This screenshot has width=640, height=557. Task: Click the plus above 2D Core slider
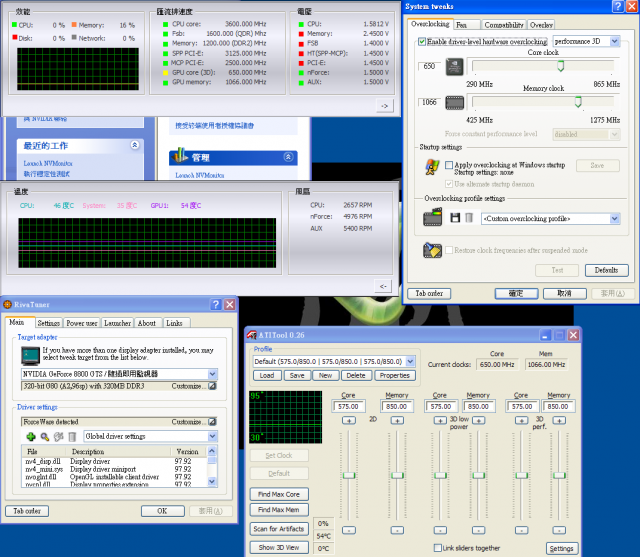349,420
